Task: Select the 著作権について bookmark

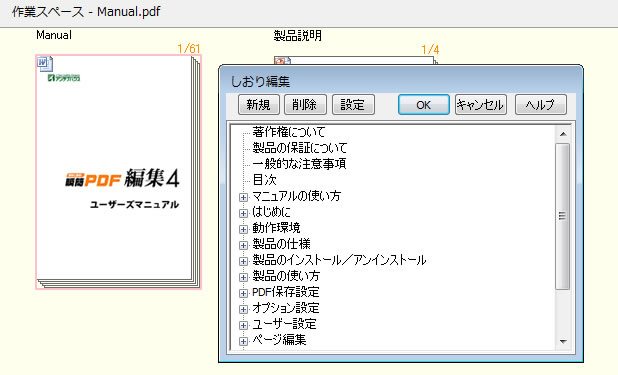Action: click(x=289, y=132)
